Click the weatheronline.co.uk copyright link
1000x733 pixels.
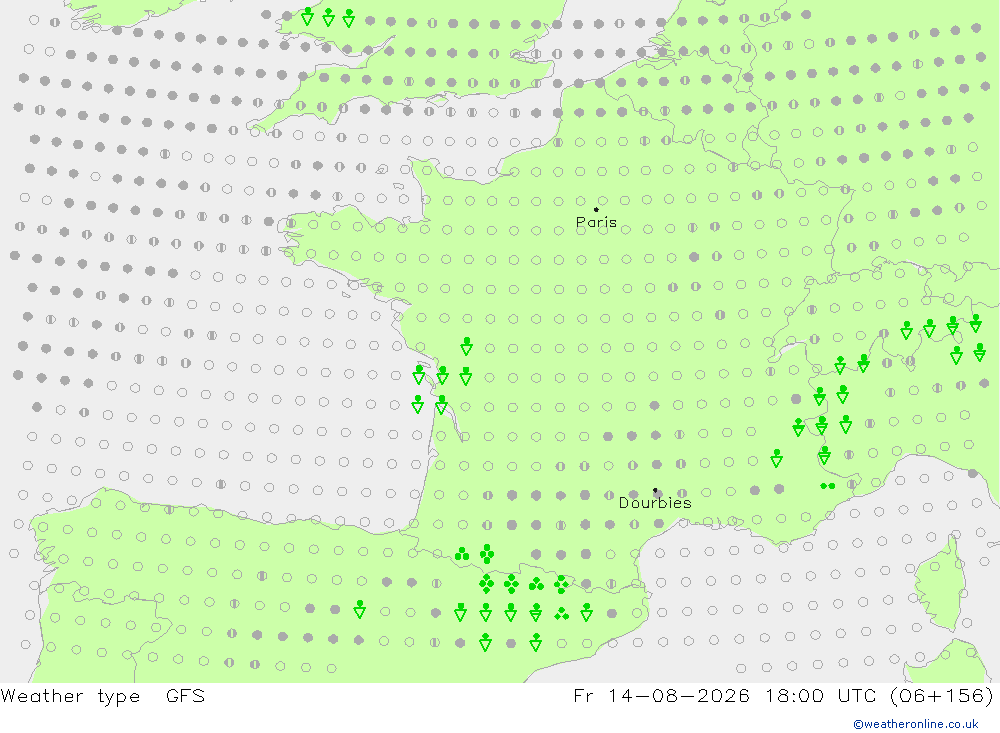pyautogui.click(x=916, y=724)
